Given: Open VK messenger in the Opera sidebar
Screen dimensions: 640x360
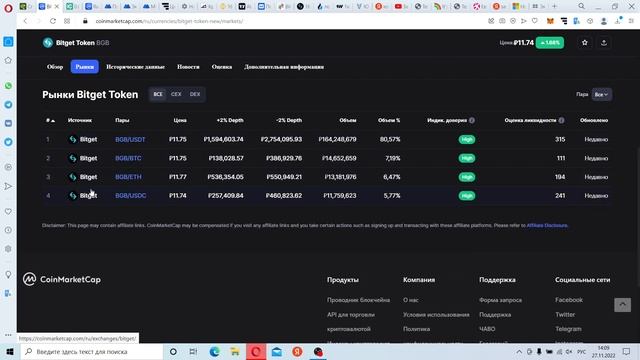Looking at the screenshot, I should (8, 123).
